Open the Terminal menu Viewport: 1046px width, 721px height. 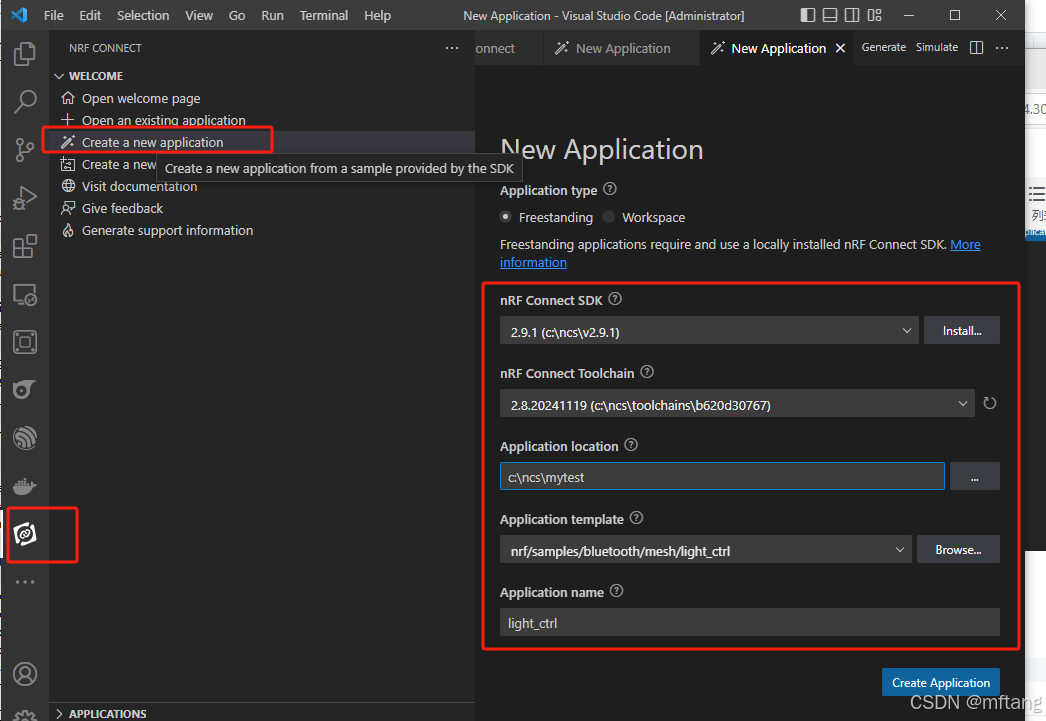point(324,15)
